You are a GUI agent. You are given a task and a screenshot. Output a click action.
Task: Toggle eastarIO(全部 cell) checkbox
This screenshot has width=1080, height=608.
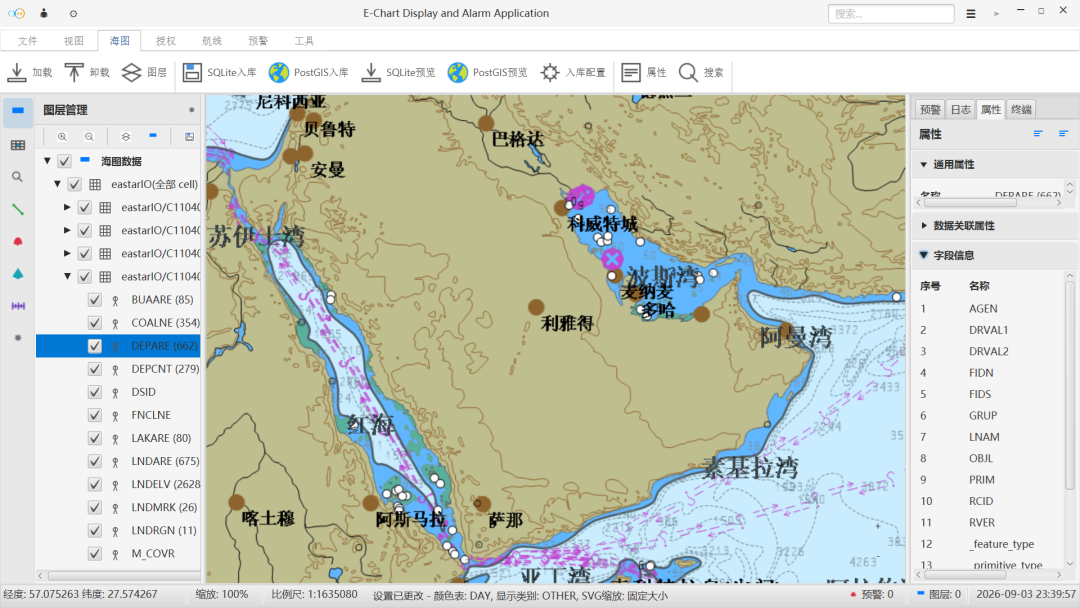[74, 185]
